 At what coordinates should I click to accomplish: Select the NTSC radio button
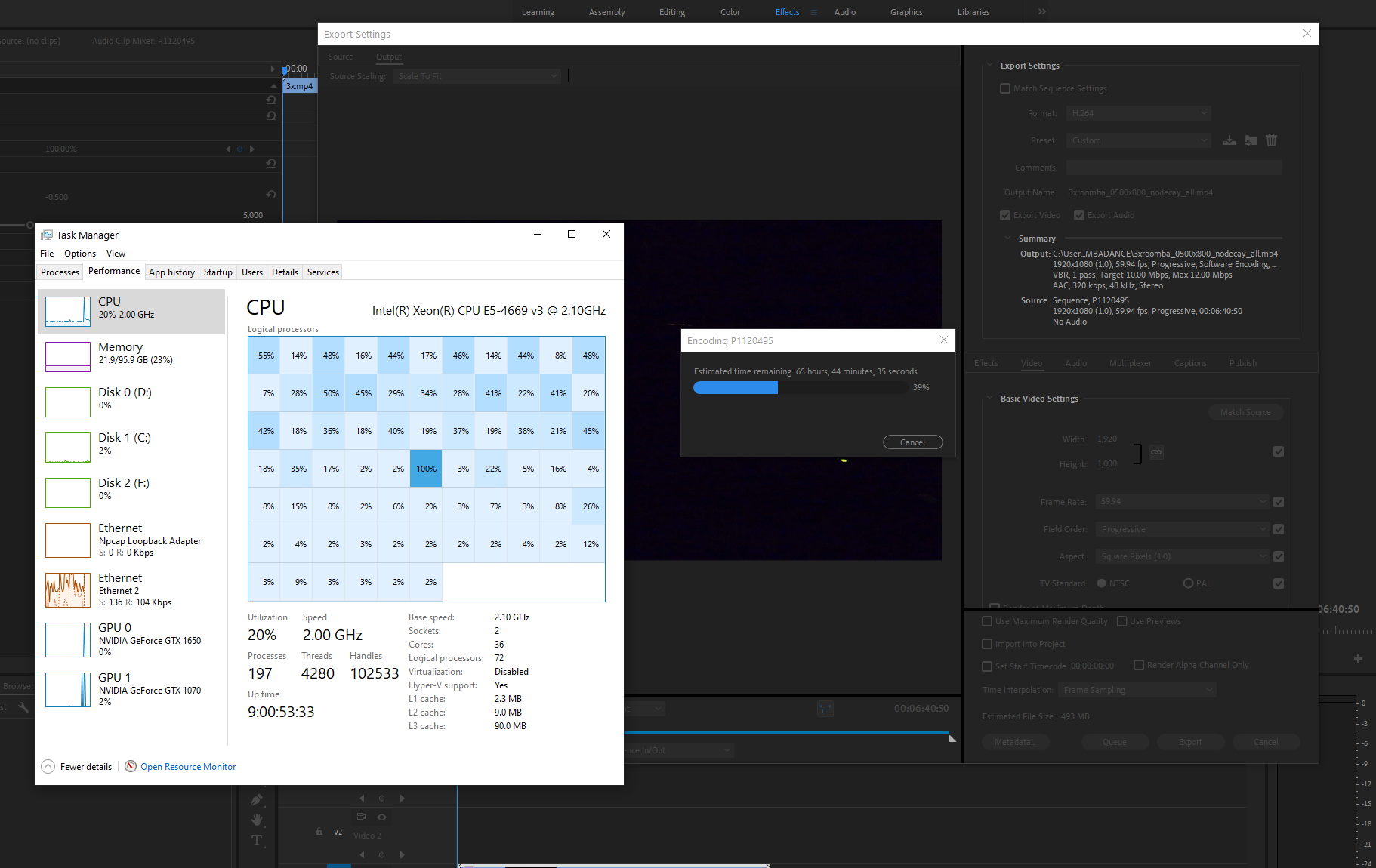(x=1102, y=583)
